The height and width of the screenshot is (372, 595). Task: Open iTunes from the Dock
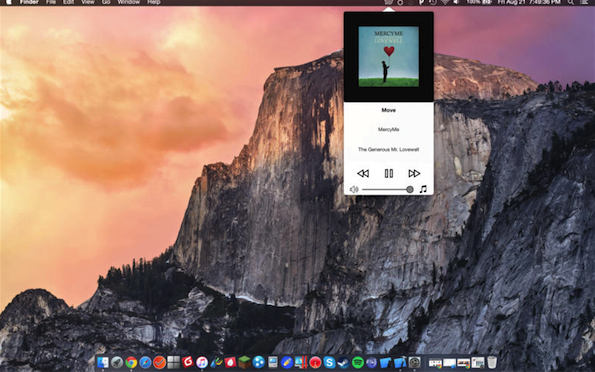coord(202,363)
